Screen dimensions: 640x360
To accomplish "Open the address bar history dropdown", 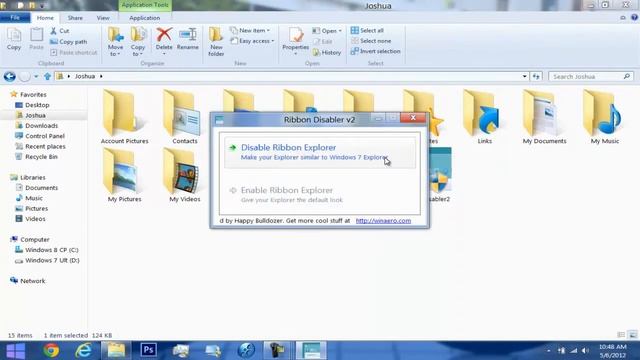I will coord(524,76).
